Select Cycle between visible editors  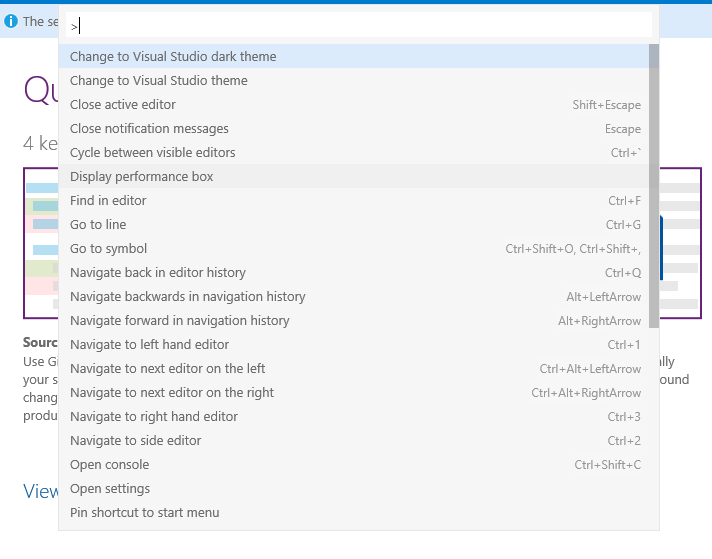tap(153, 153)
